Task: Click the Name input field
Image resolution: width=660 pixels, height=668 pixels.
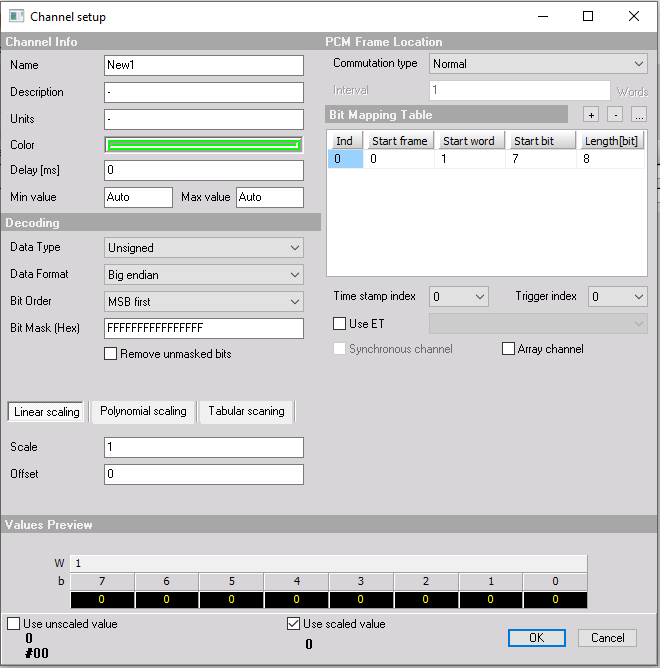Action: tap(204, 65)
